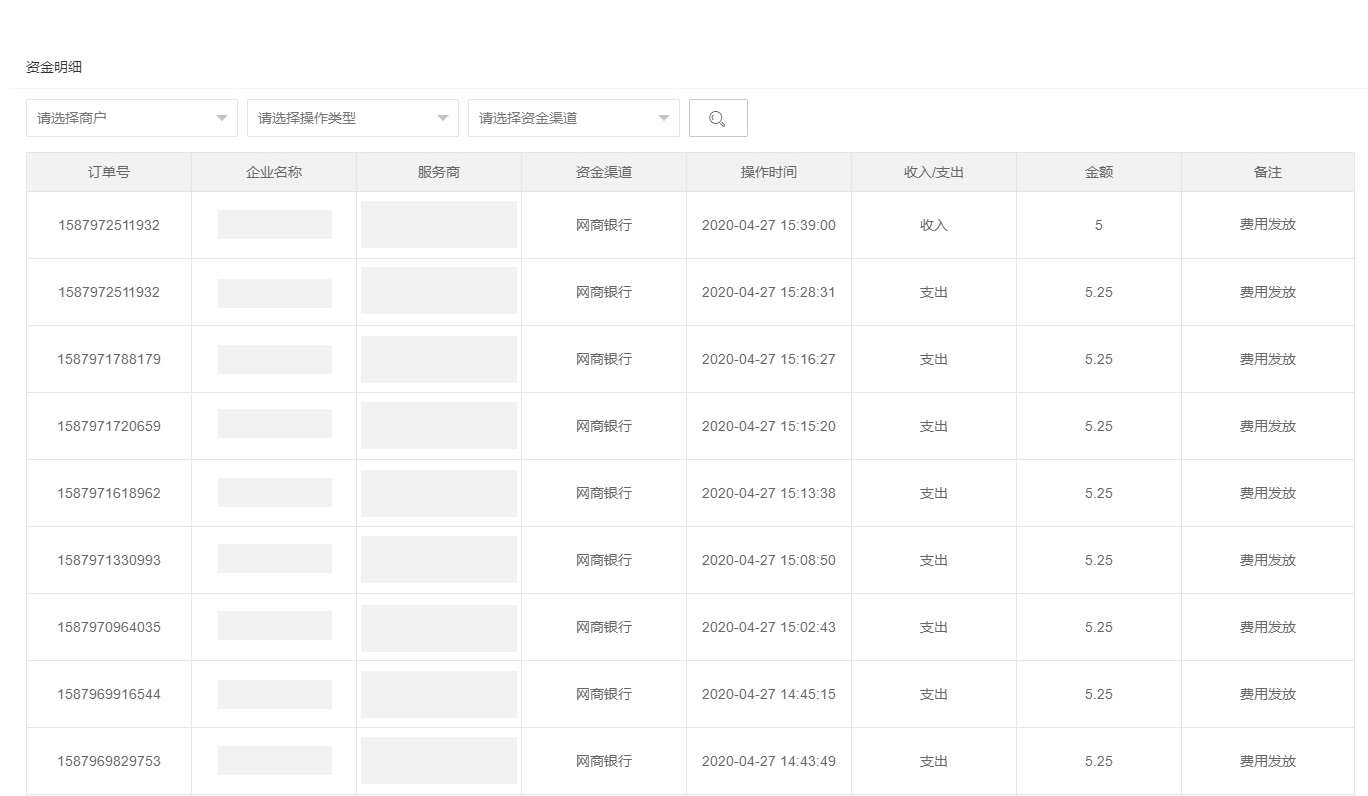Click 支出 in the order 1587969916544 row
Image resolution: width=1368 pixels, height=796 pixels.
(934, 694)
